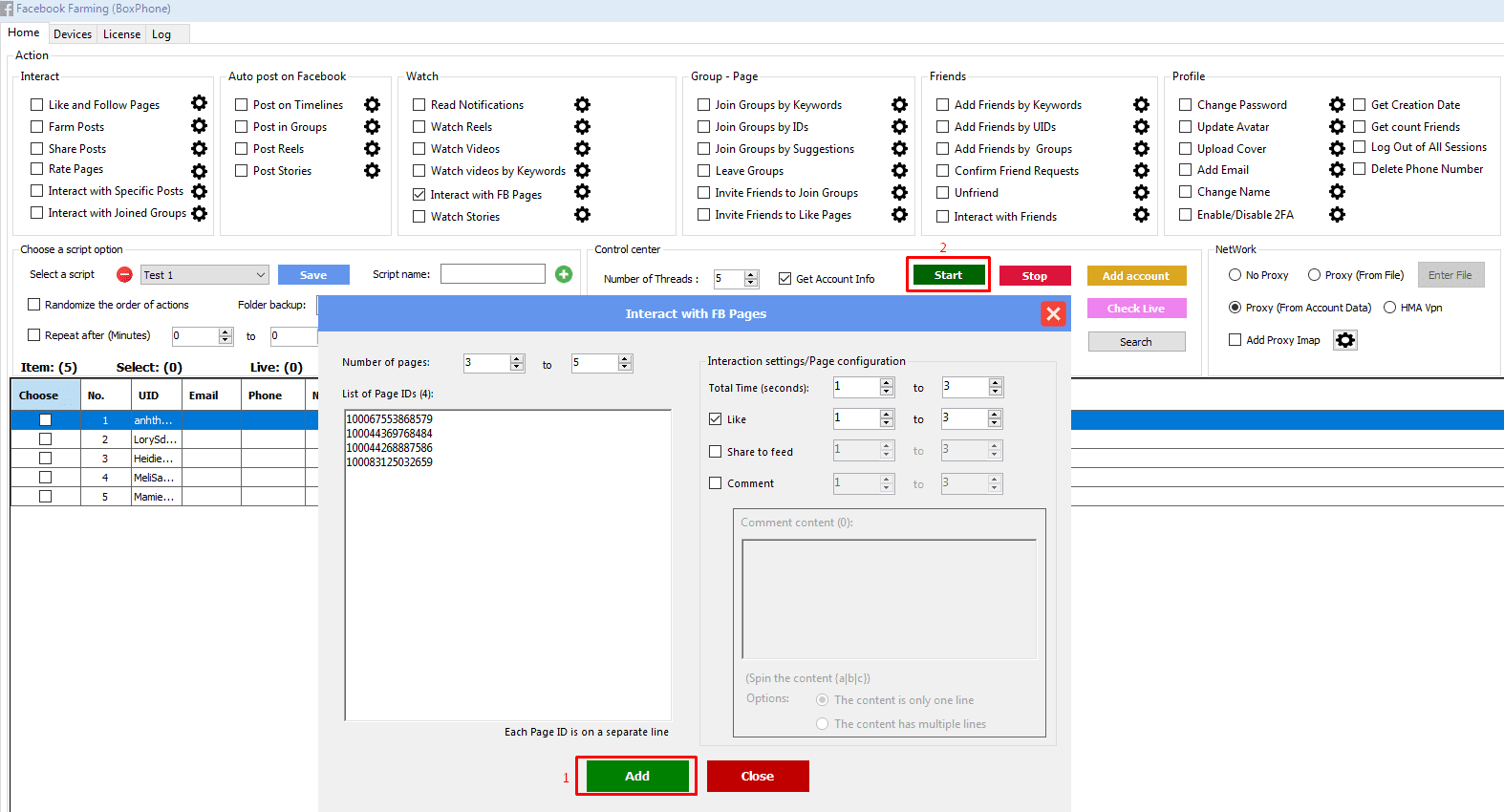This screenshot has height=812, width=1504.
Task: Click the red Stop button
Action: [1035, 276]
